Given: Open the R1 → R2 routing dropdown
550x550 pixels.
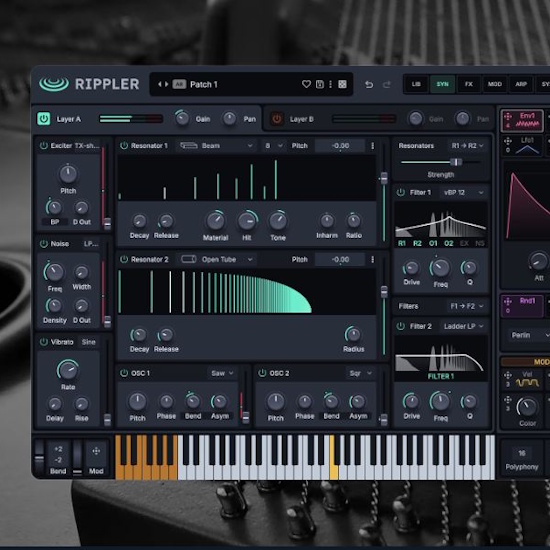Looking at the screenshot, I should (466, 146).
